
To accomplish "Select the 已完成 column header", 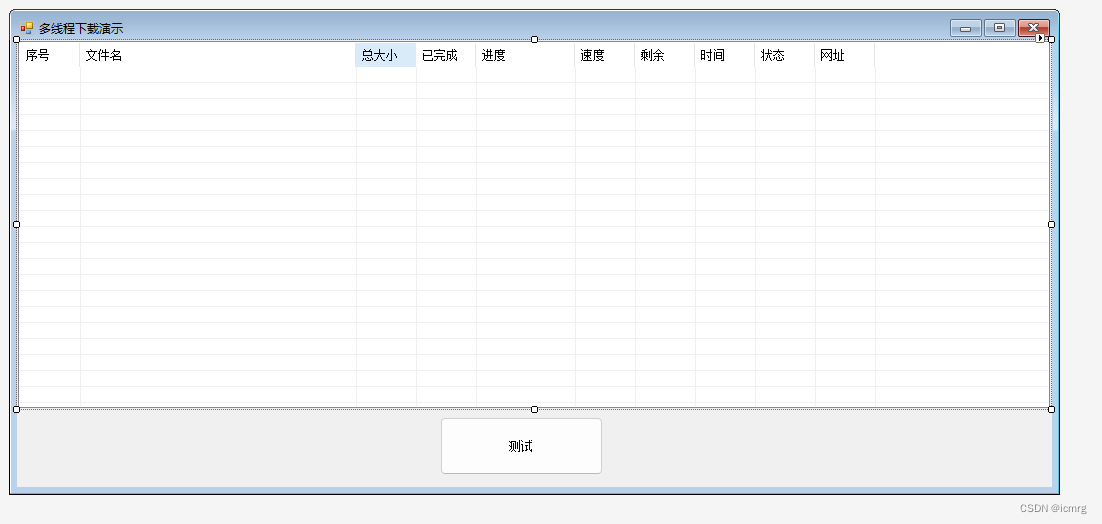I will [x=446, y=55].
